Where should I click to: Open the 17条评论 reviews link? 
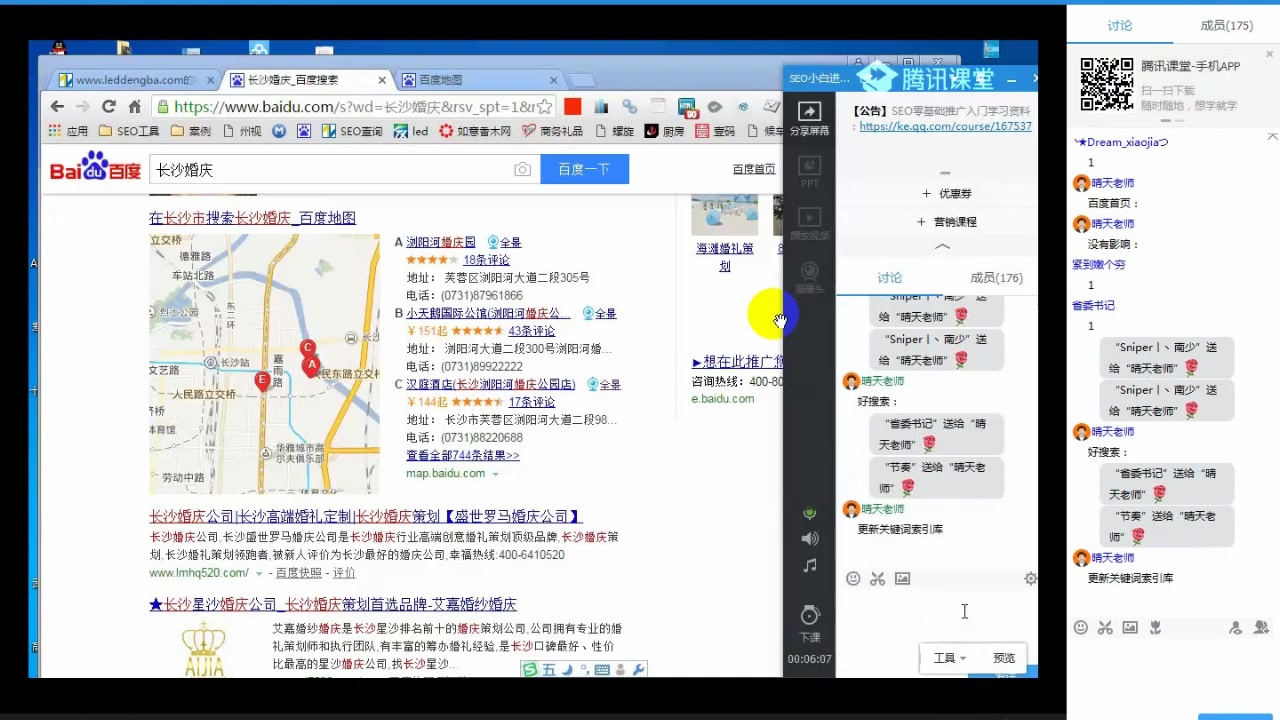[531, 402]
